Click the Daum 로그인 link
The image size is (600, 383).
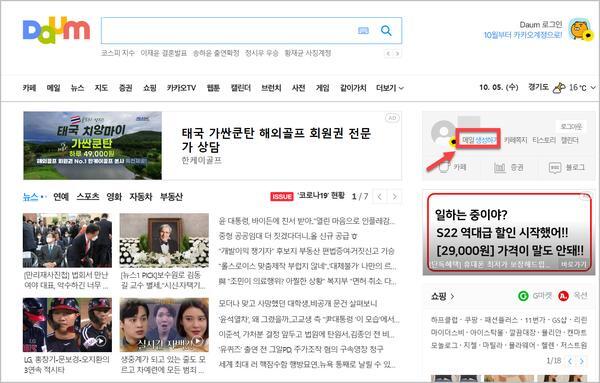coord(541,24)
